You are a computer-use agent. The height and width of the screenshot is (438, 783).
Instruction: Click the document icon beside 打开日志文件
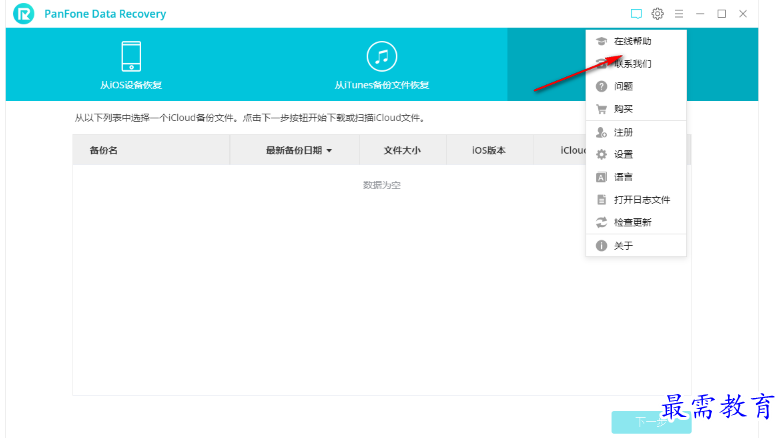pos(601,200)
